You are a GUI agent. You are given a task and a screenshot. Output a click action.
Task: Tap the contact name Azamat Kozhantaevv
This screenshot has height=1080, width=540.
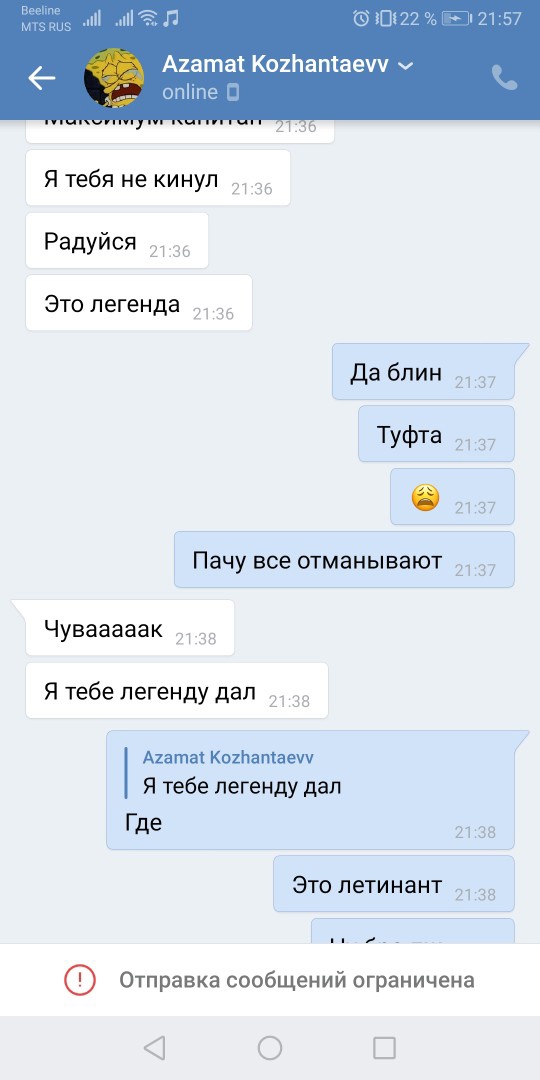pos(276,65)
